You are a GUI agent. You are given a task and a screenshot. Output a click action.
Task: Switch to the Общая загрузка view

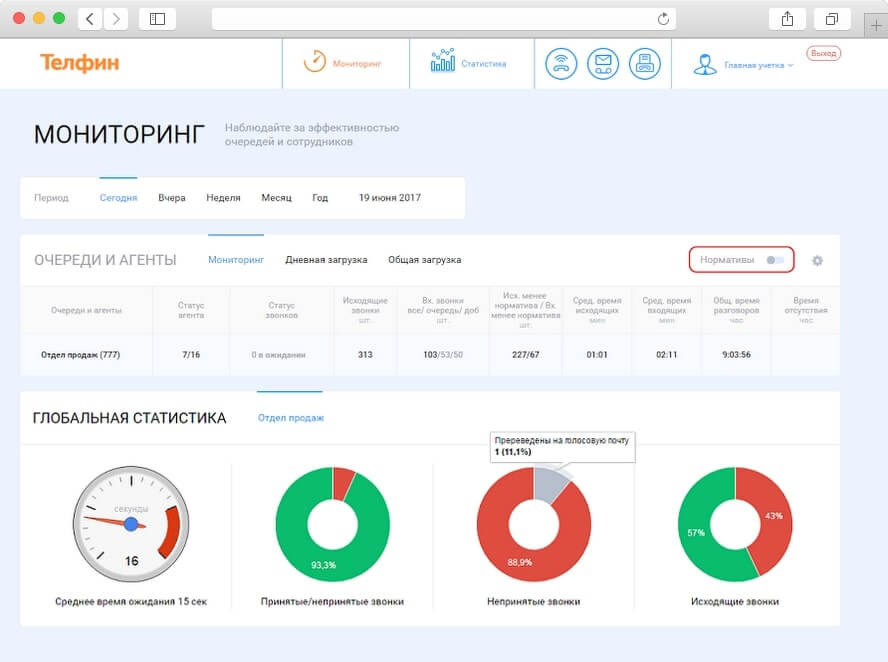[422, 258]
